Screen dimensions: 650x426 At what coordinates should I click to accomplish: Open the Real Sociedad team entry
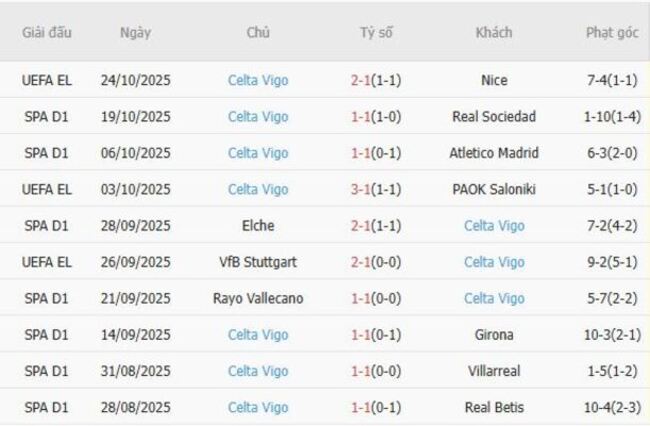[x=494, y=117]
